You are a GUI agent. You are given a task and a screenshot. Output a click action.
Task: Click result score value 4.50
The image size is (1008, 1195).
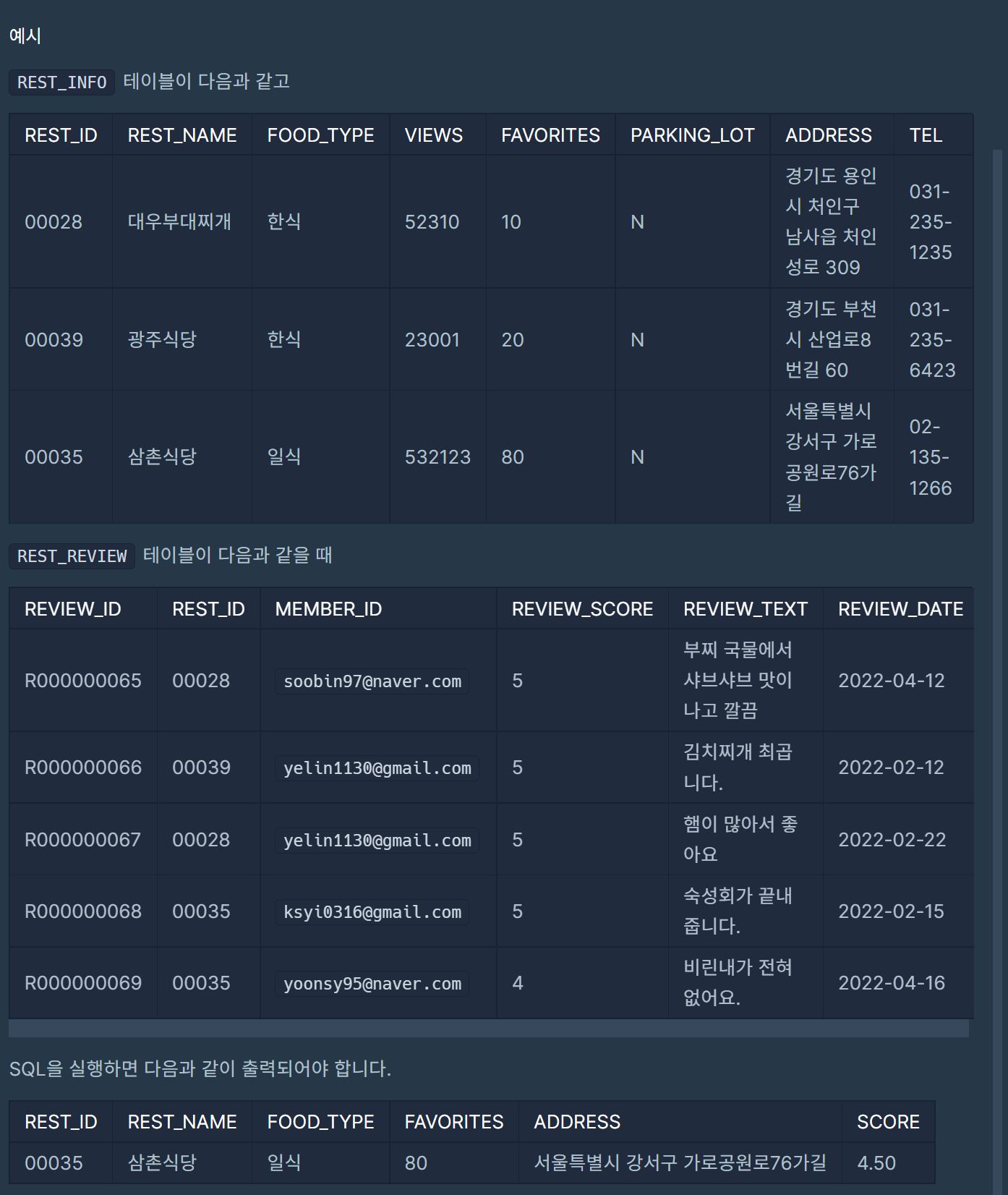click(876, 1163)
